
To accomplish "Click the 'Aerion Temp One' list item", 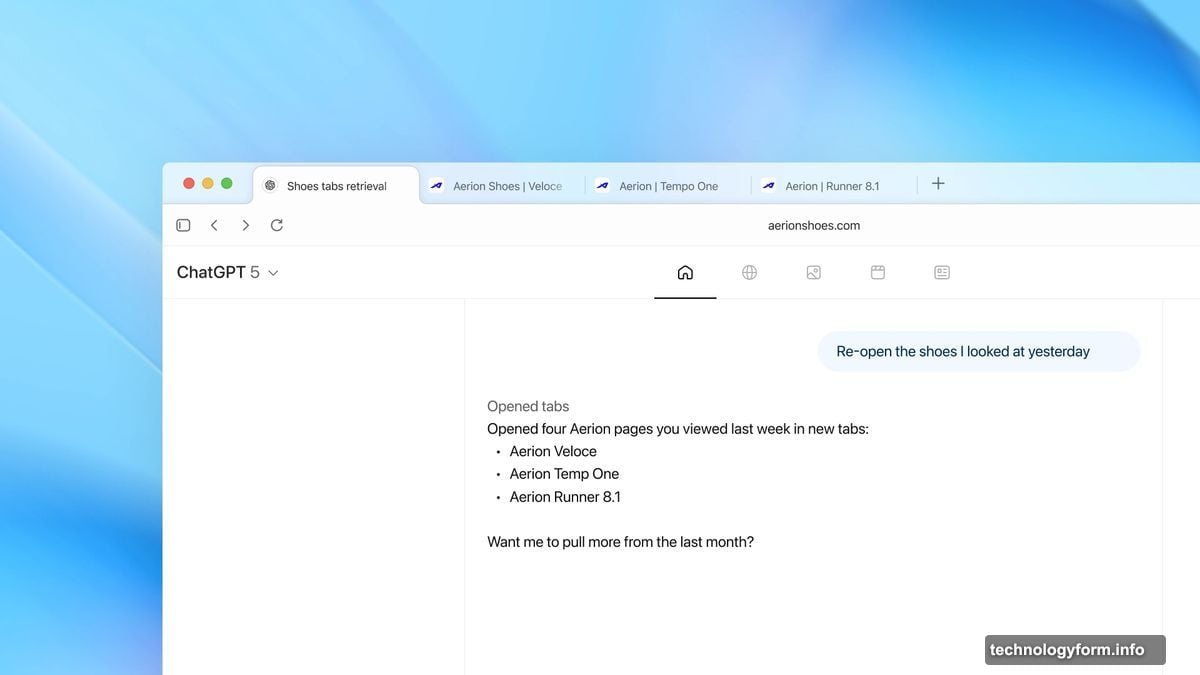I will point(564,474).
